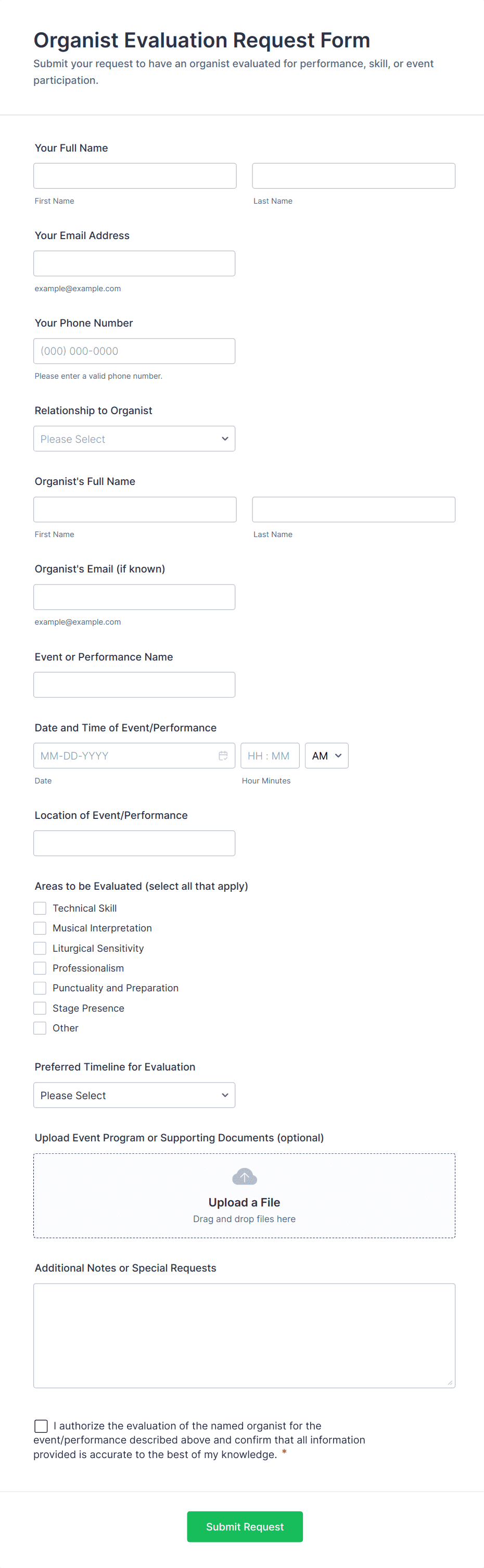Focus the Event or Performance Name field

(x=134, y=685)
